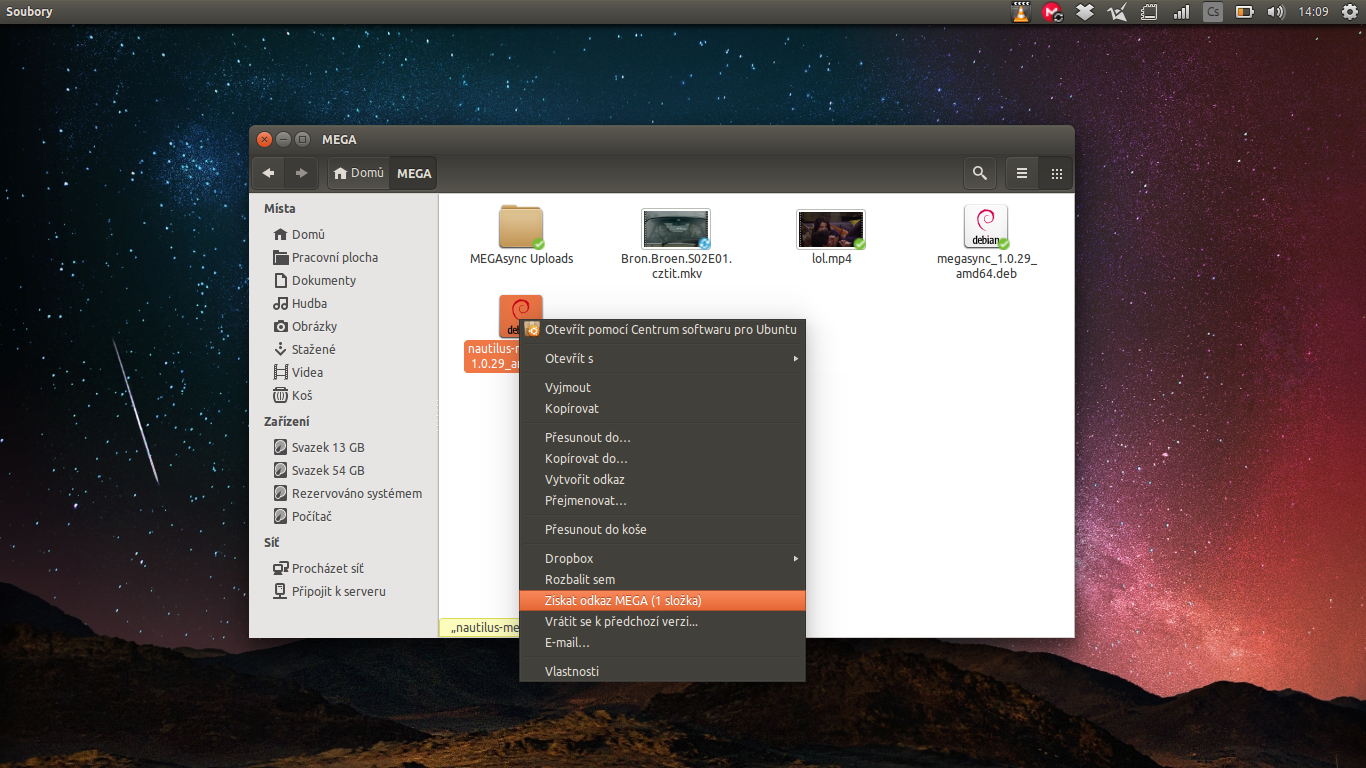Open the session gear menu top right
This screenshot has height=768, width=1366.
click(1348, 11)
